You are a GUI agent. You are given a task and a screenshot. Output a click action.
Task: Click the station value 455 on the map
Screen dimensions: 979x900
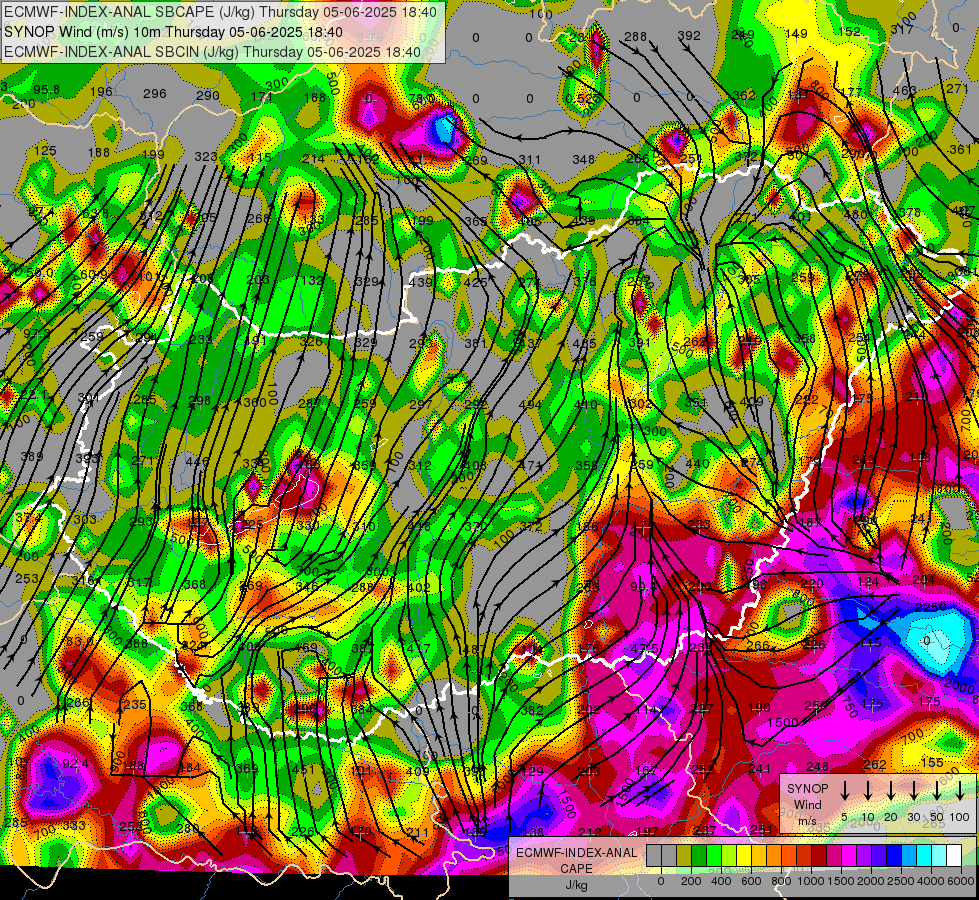[x=584, y=344]
